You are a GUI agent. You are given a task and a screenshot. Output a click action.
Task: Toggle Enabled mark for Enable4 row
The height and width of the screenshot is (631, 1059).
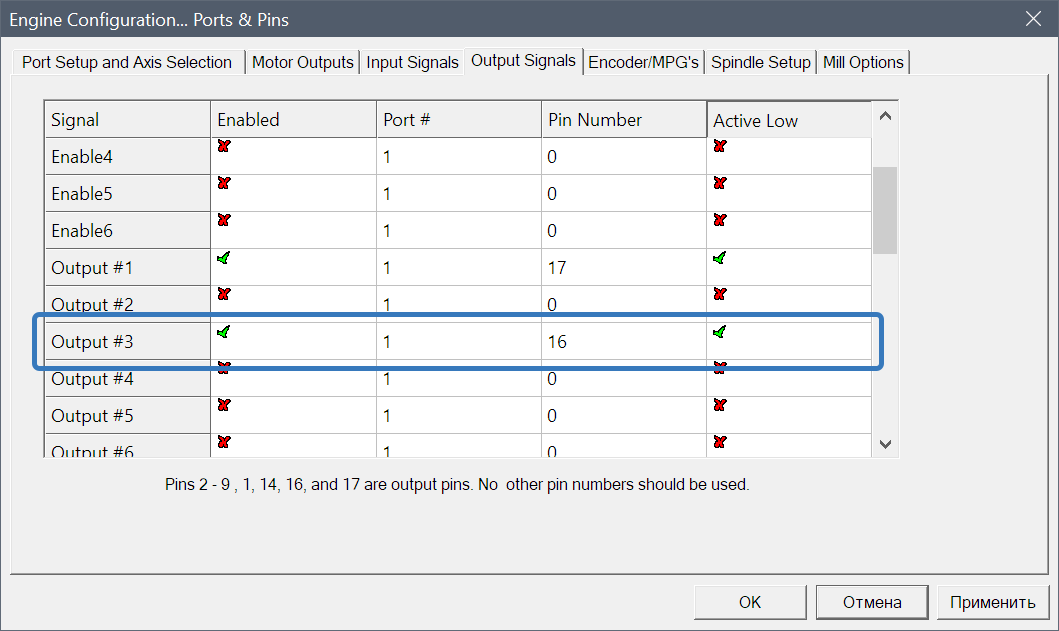224,146
